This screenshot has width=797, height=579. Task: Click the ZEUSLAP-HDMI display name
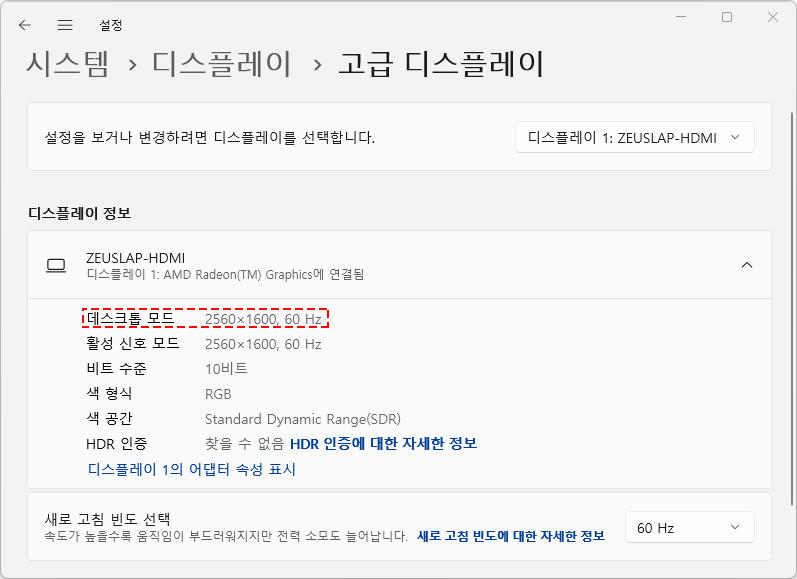(136, 258)
